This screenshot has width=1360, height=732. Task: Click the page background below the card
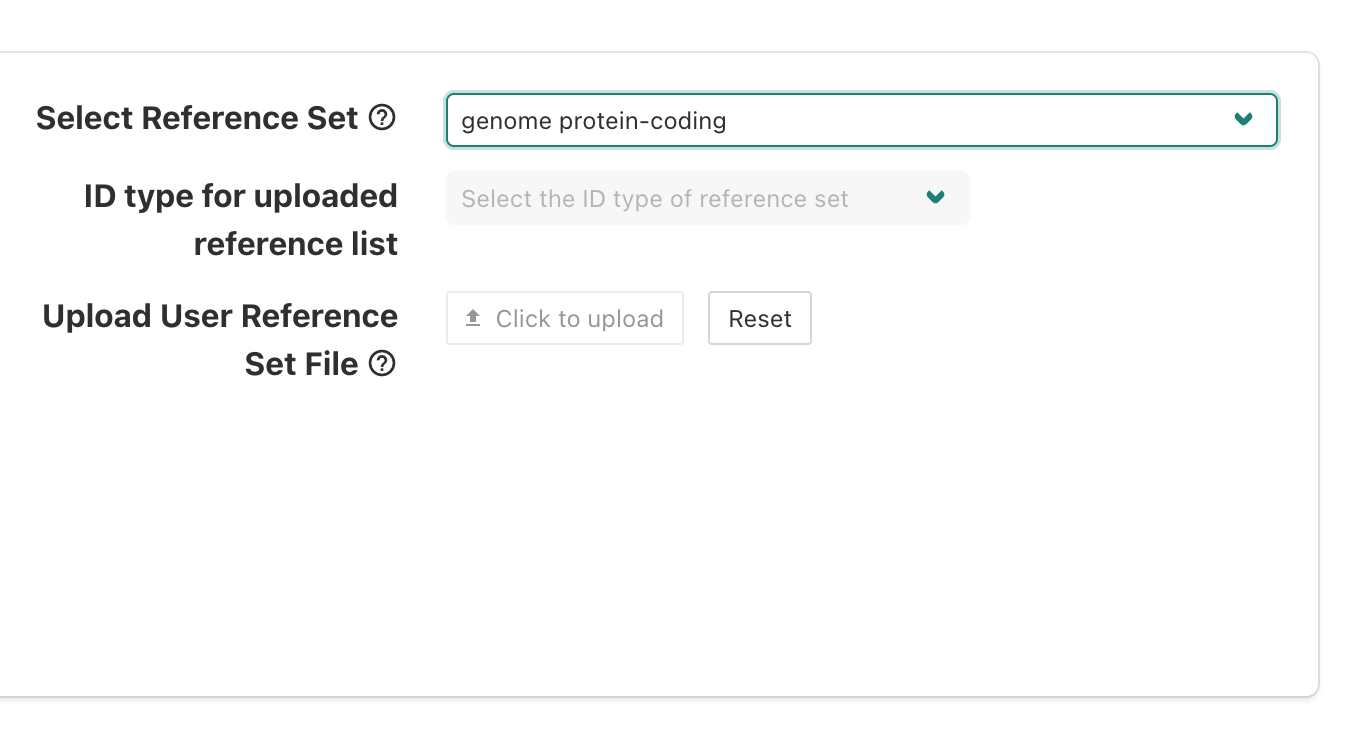[x=680, y=715]
